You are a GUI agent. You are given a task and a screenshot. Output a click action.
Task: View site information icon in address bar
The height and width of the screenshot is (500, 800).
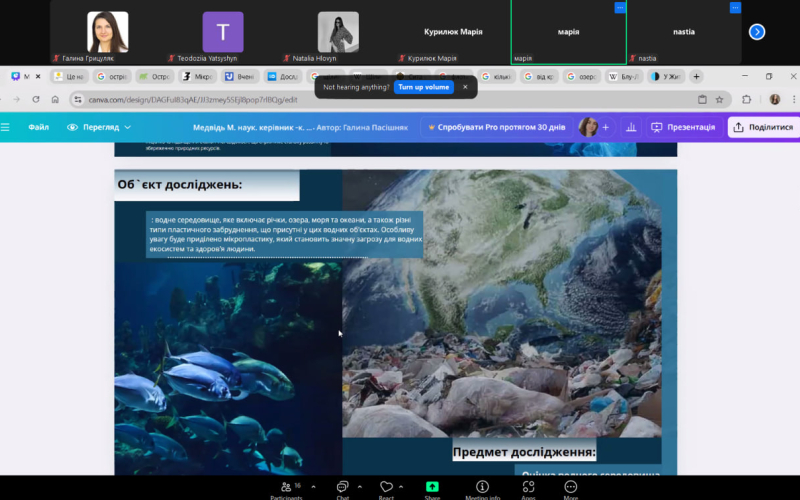coord(78,99)
